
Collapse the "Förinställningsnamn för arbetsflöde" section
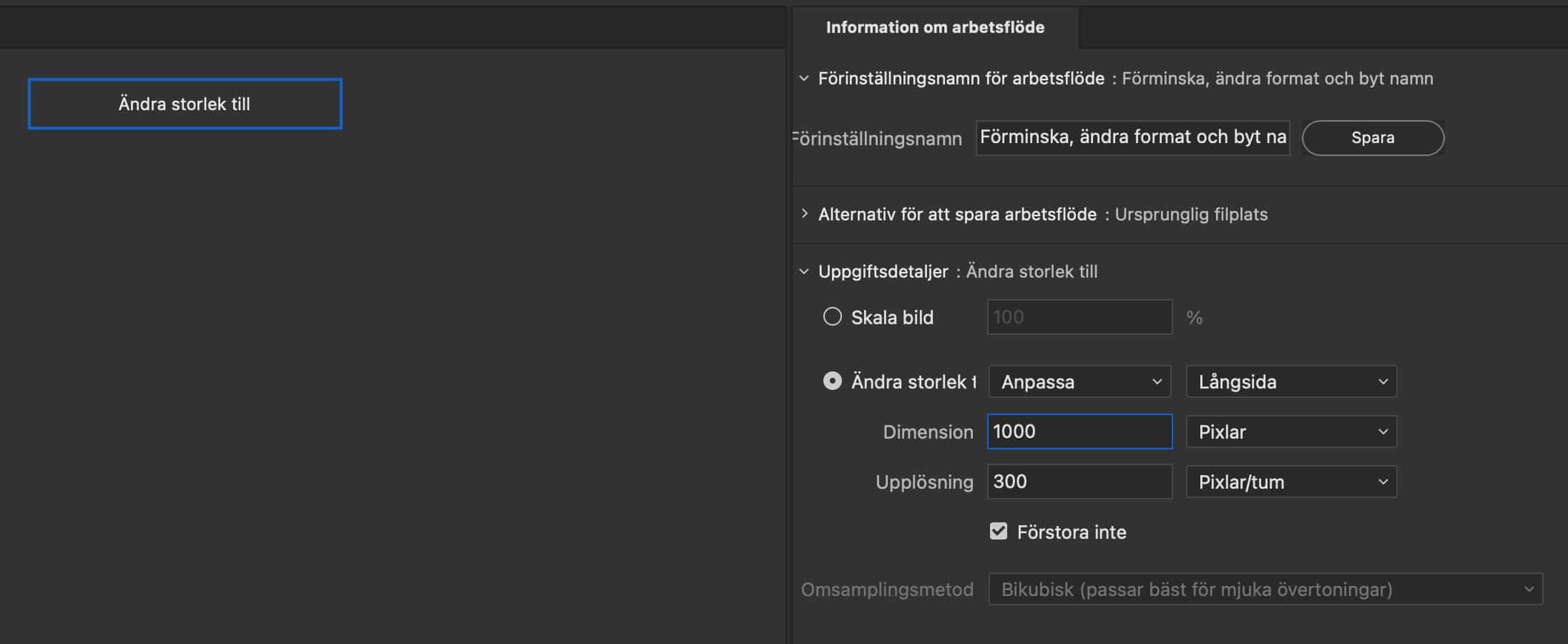[804, 79]
